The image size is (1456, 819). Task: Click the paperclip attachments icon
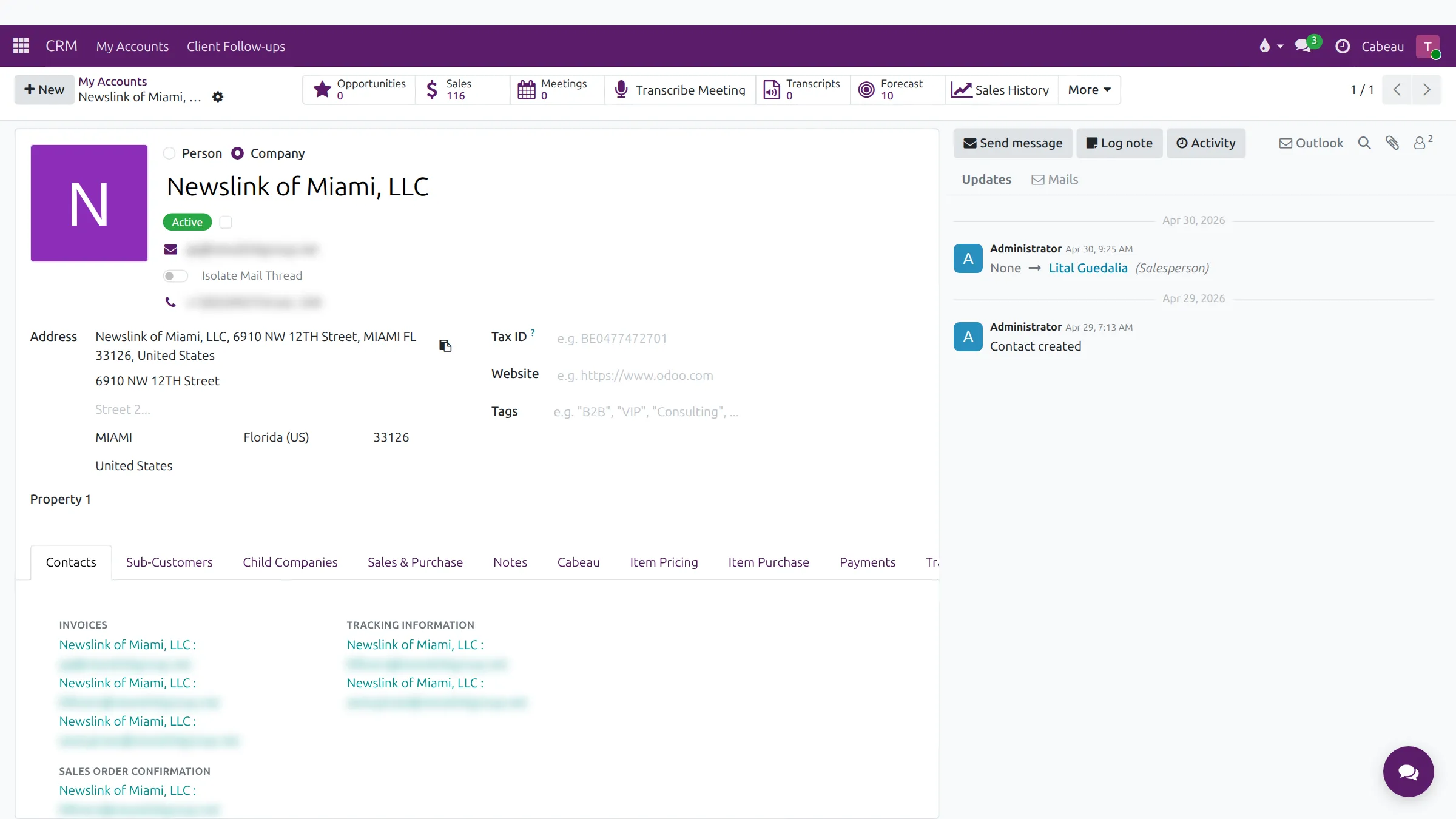(x=1392, y=143)
